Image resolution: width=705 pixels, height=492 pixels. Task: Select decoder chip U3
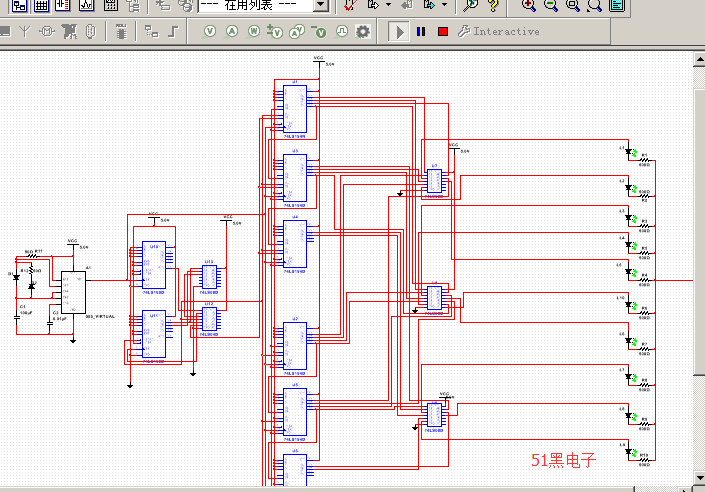click(295, 178)
